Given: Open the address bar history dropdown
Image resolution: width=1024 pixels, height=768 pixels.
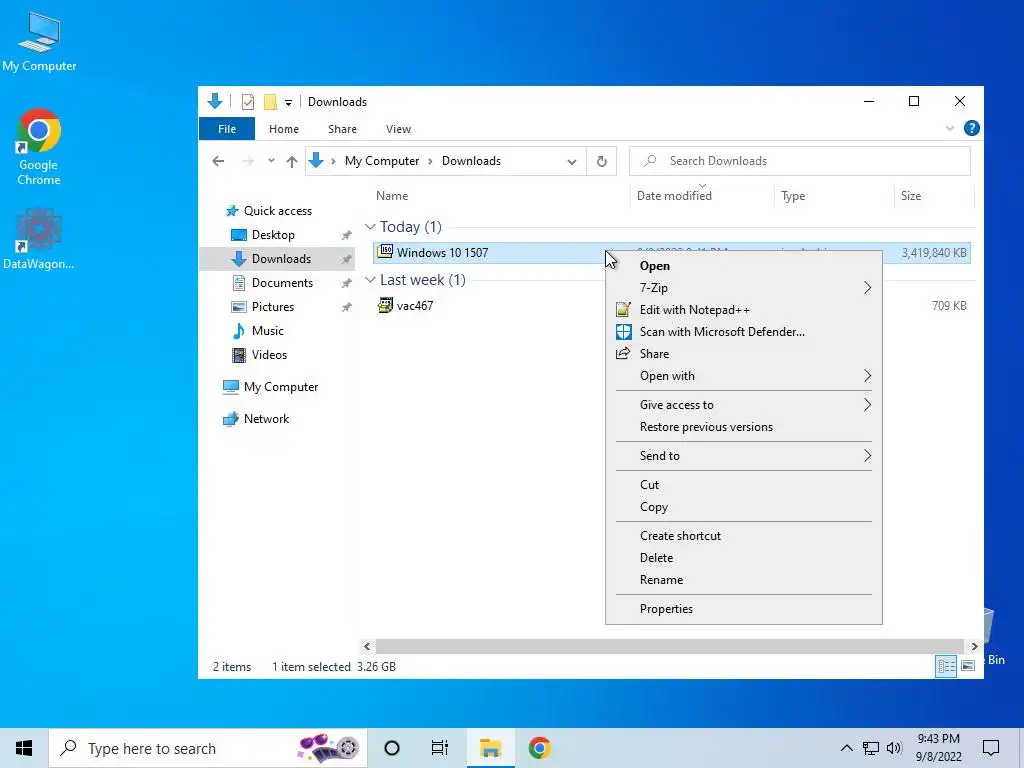Looking at the screenshot, I should point(571,161).
